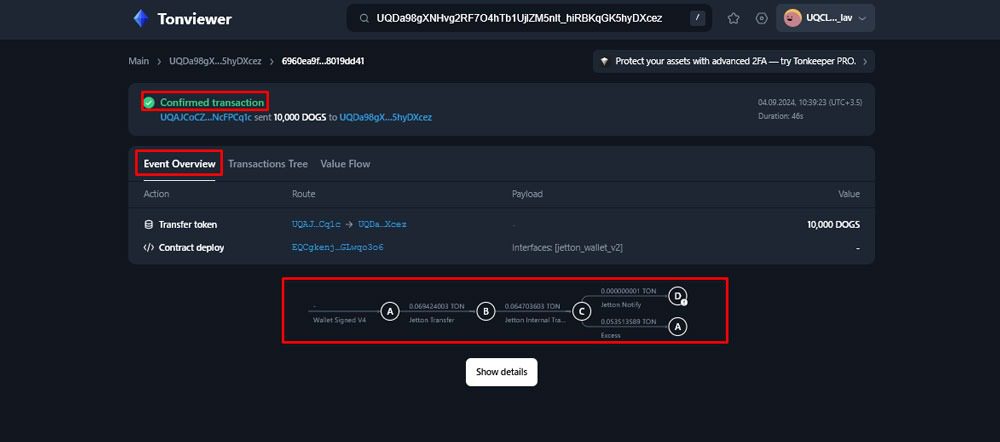Switch to Event Overview tab
Image resolution: width=1000 pixels, height=442 pixels.
[179, 164]
